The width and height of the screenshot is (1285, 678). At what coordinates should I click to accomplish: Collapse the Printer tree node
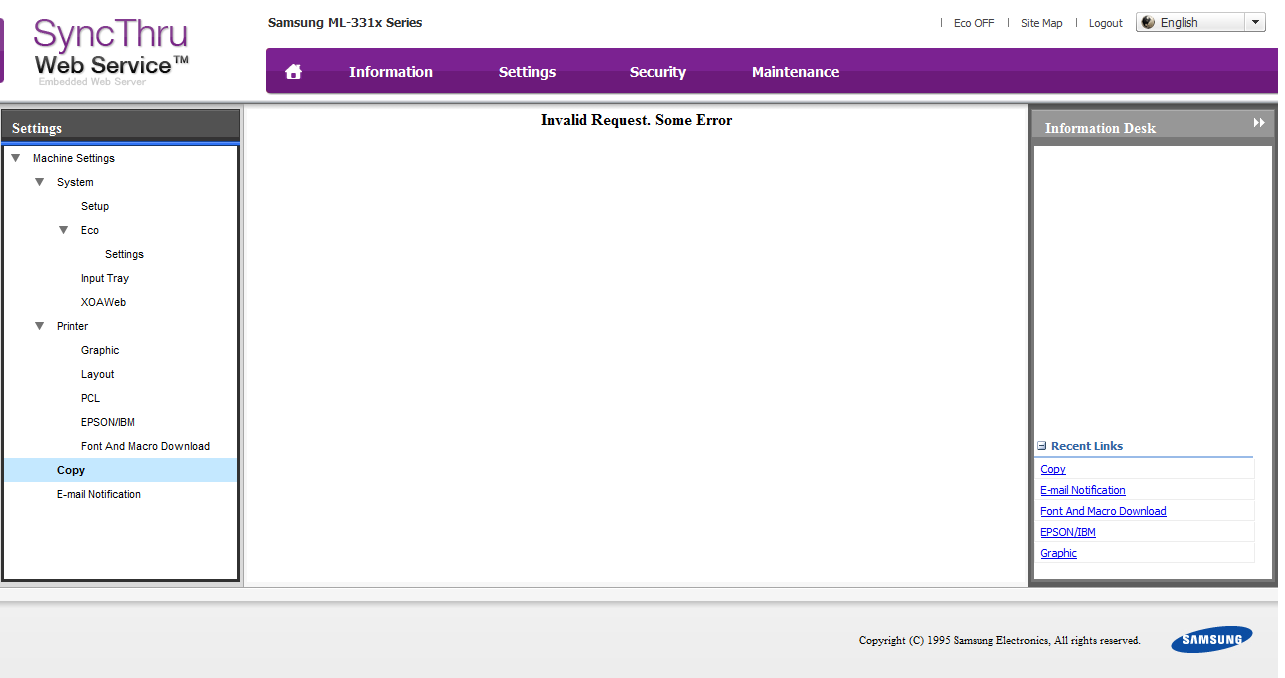click(x=40, y=326)
